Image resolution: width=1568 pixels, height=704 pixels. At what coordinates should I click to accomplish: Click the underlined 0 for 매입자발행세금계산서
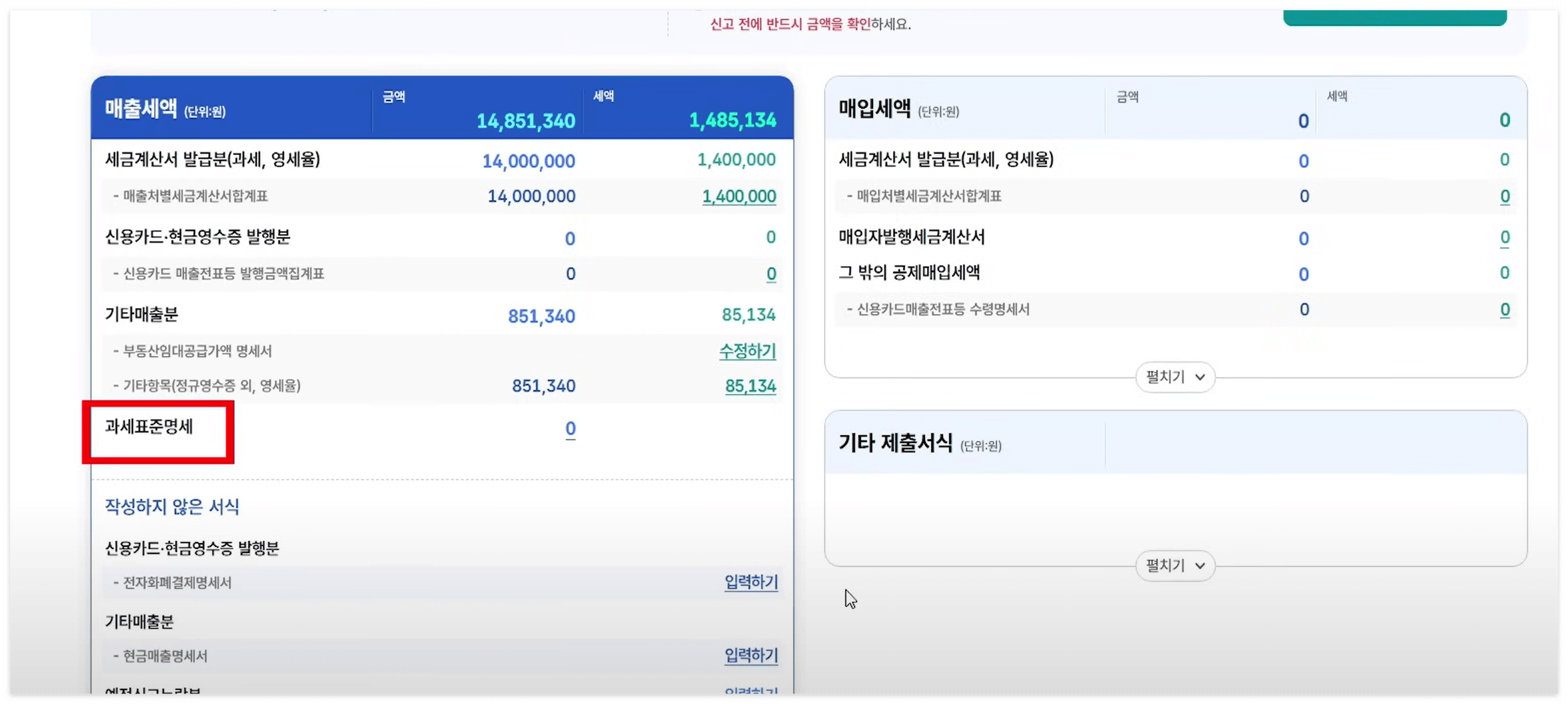coord(1506,238)
